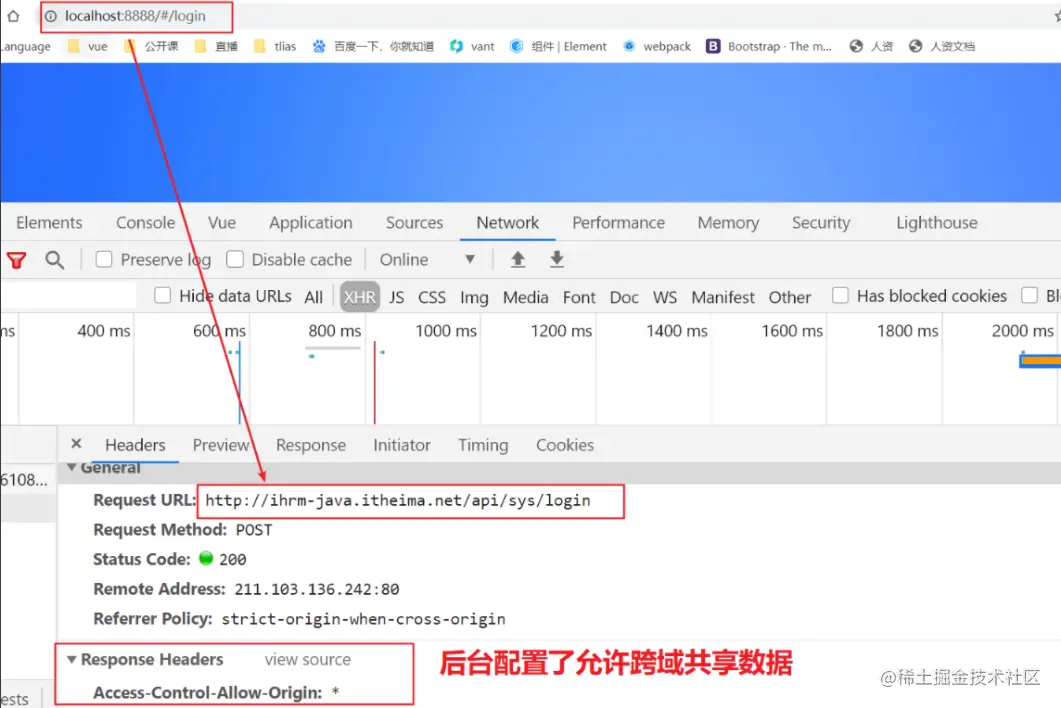Image resolution: width=1061 pixels, height=708 pixels.
Task: Switch to the Performance tab
Action: pyautogui.click(x=618, y=223)
